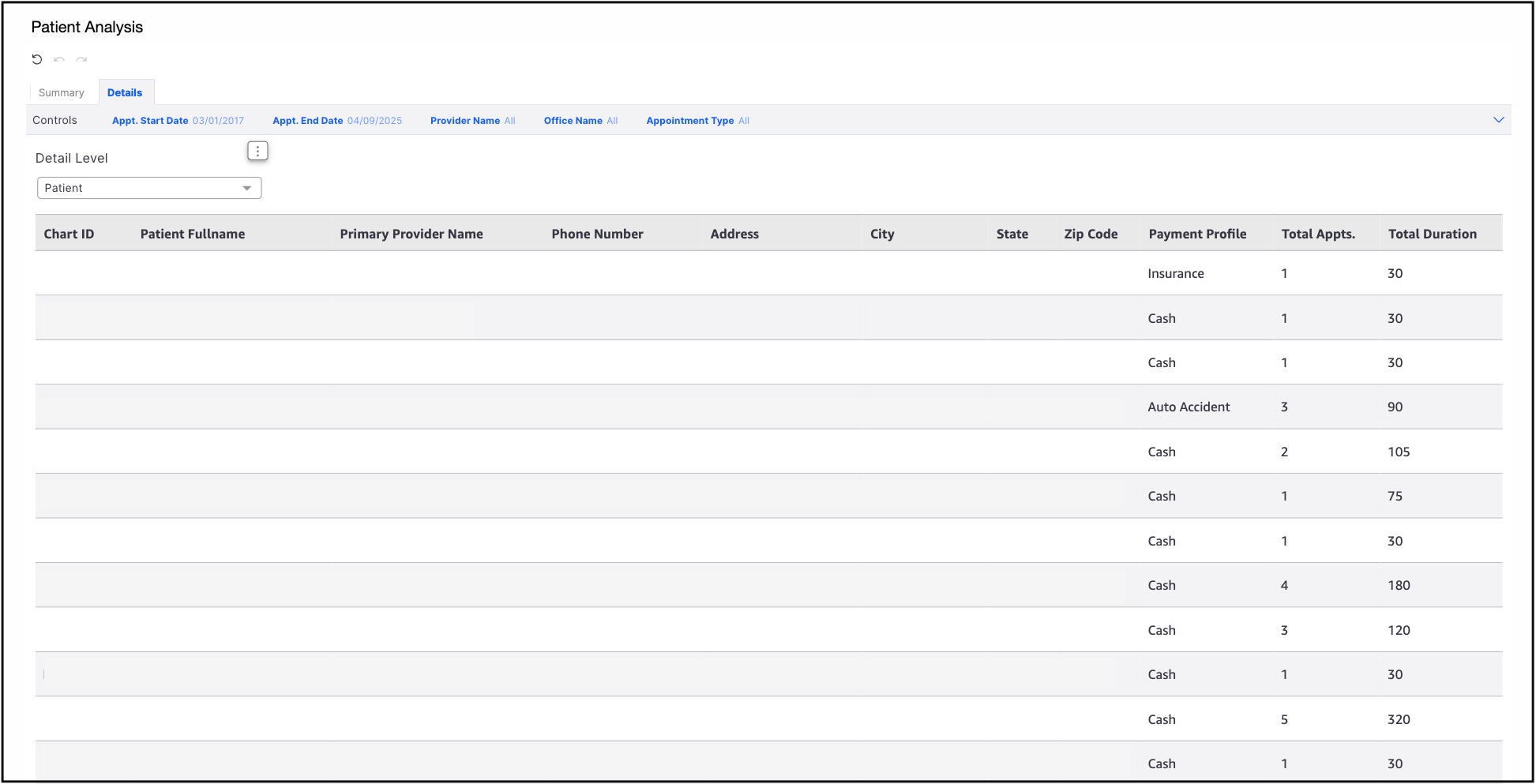Click the Patient Fullname column header
1536x784 pixels.
click(x=193, y=234)
